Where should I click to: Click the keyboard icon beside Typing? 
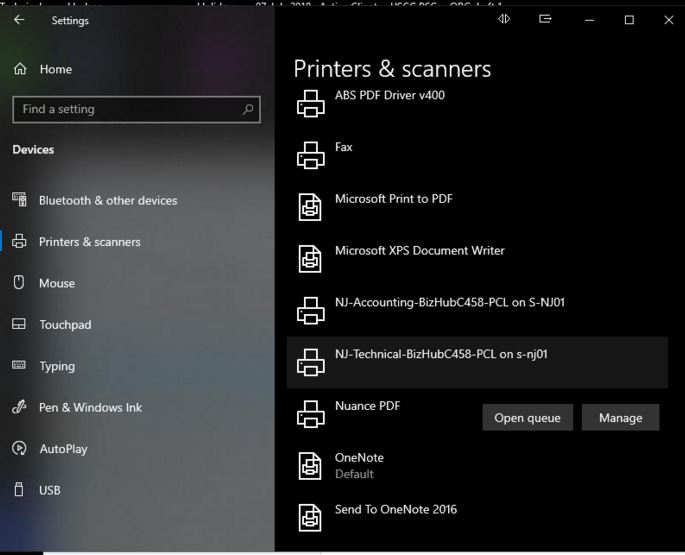pyautogui.click(x=19, y=365)
